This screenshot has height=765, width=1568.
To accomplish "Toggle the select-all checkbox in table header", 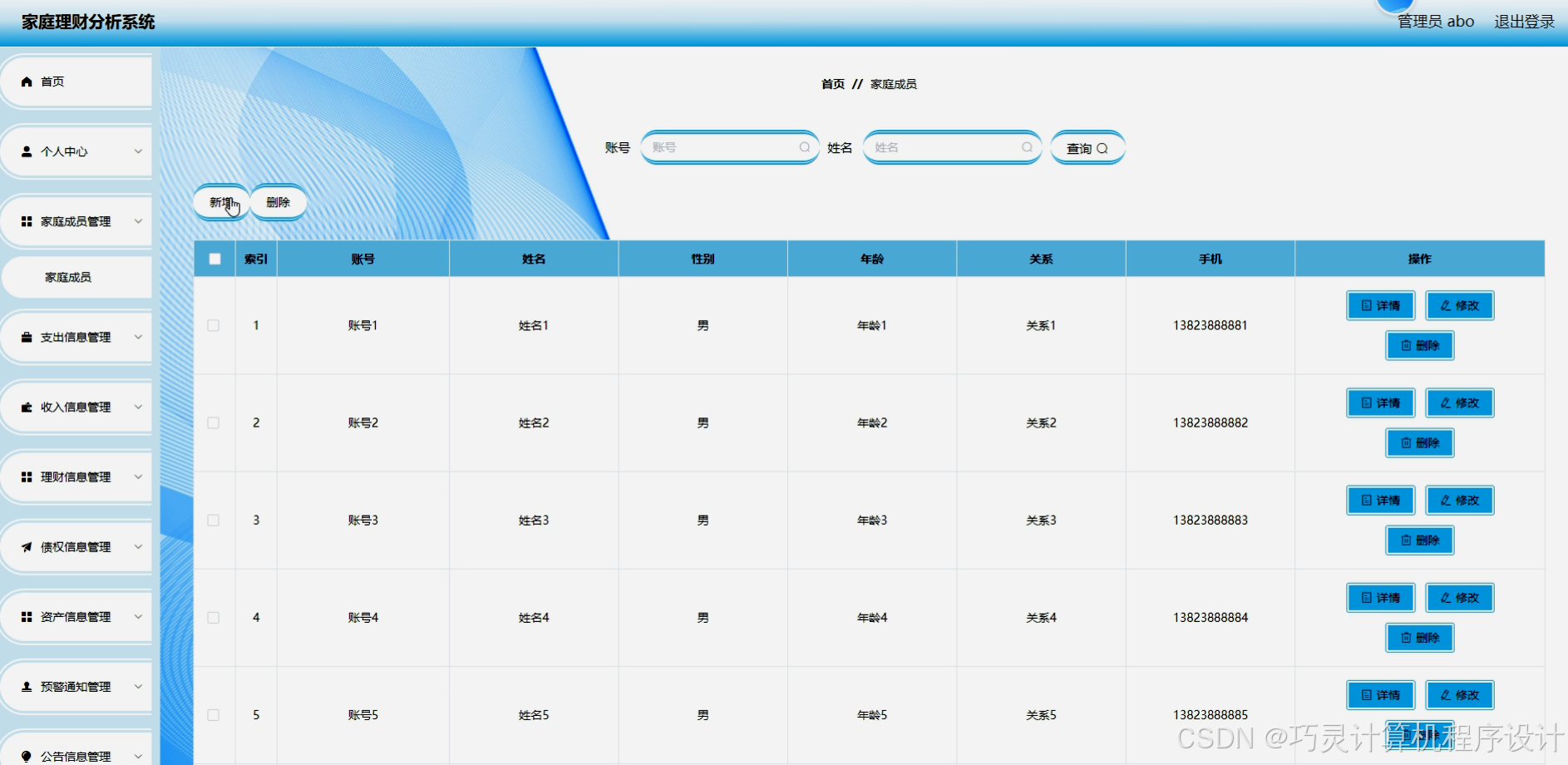I will click(214, 259).
